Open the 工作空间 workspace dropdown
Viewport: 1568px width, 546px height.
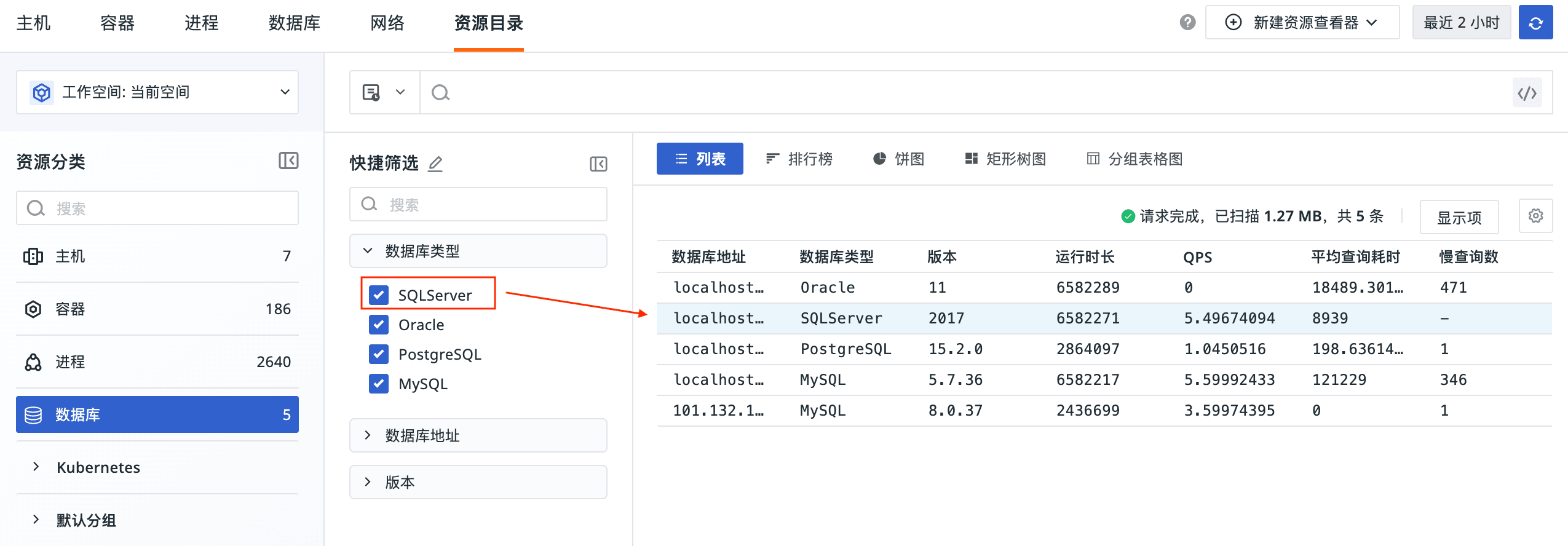[157, 92]
